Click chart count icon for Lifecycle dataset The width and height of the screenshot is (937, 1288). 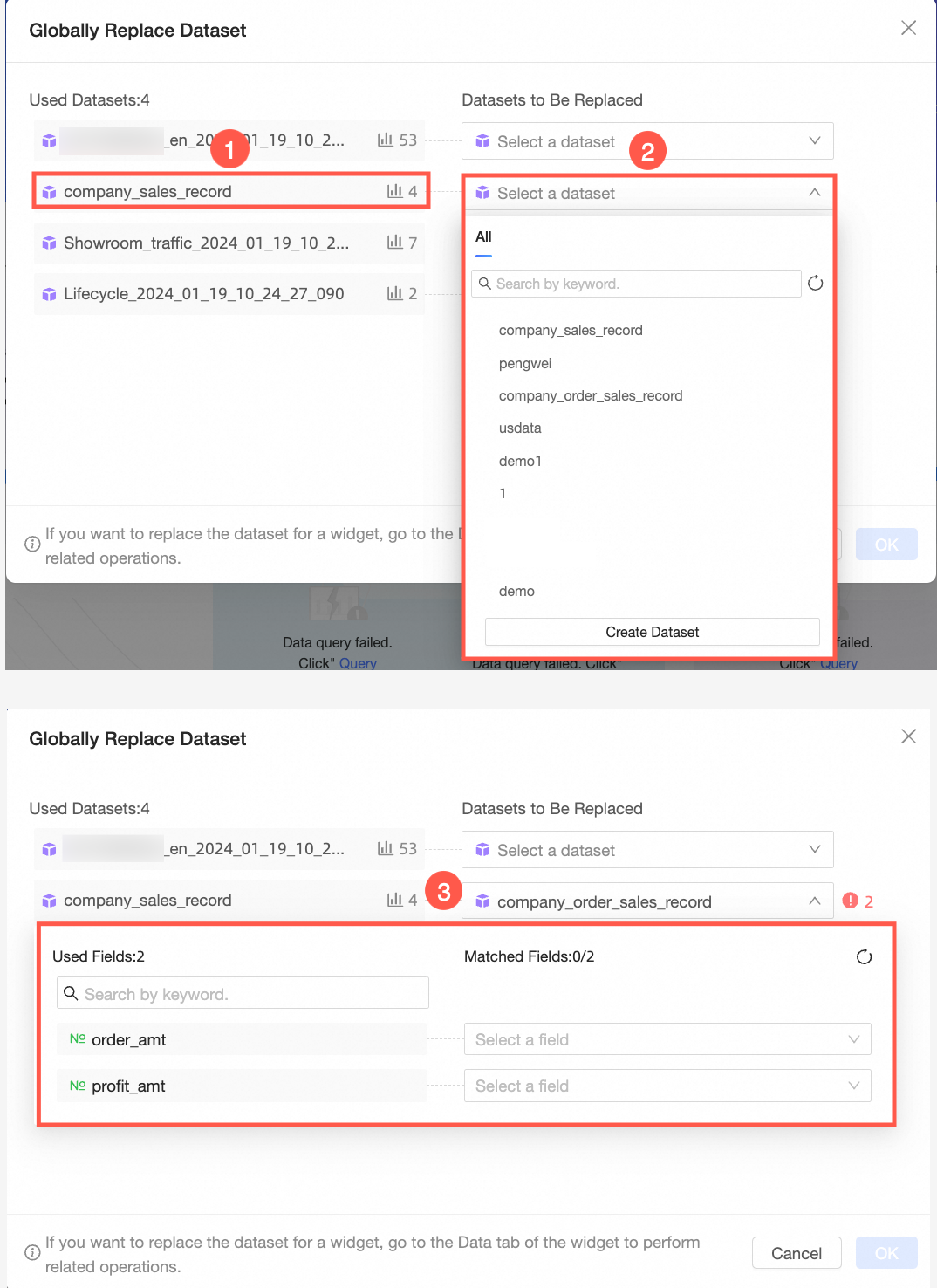tap(395, 294)
